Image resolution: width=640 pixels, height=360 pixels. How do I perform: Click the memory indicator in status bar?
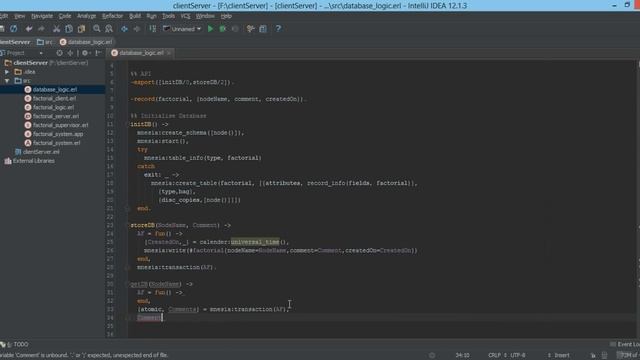pyautogui.click(x=629, y=356)
